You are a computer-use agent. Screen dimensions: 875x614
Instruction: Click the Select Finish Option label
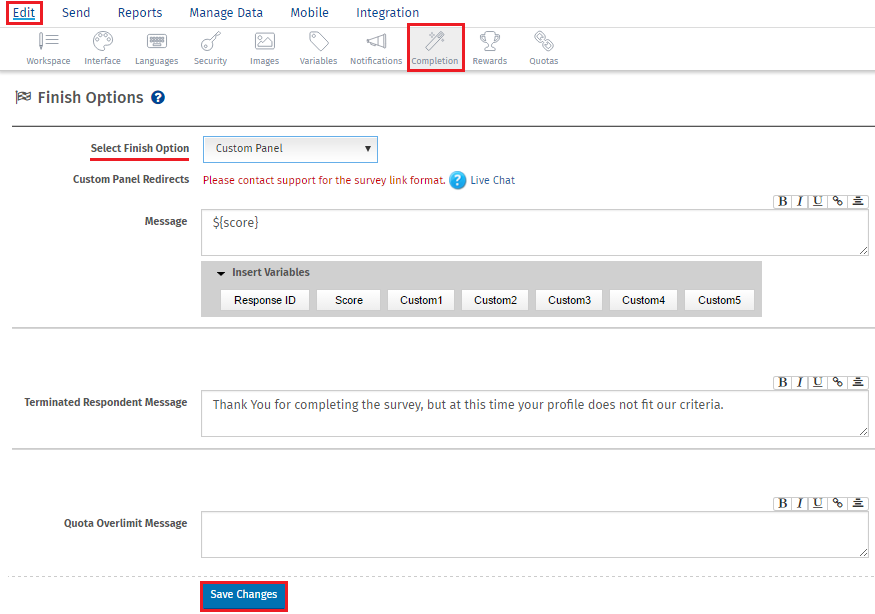tap(140, 148)
